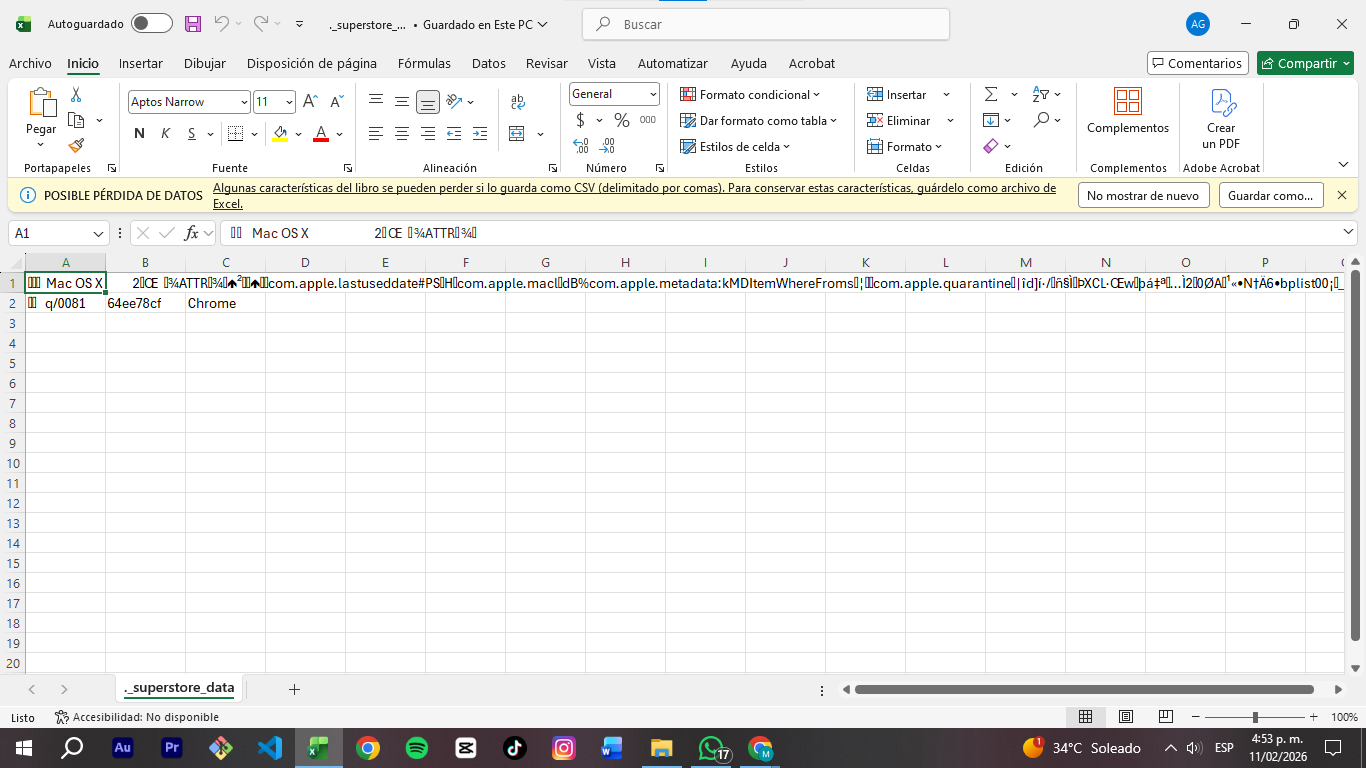
Task: Click the insert function fx icon
Action: pyautogui.click(x=191, y=233)
